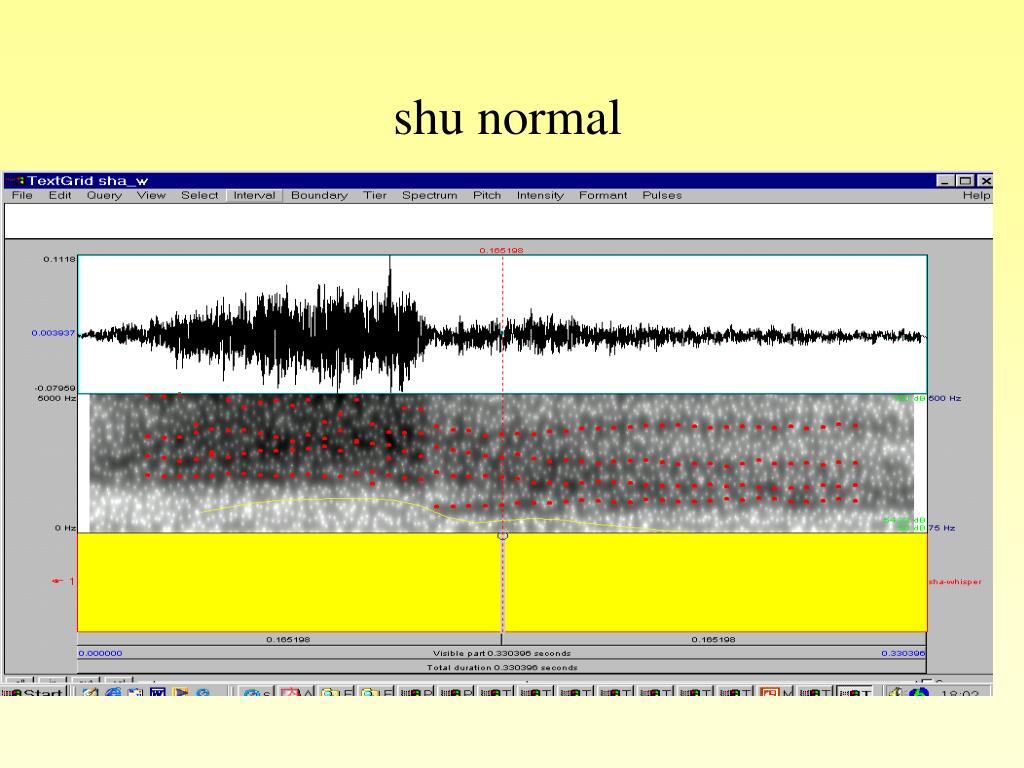Click the right 0.165198 duration bar

click(714, 639)
